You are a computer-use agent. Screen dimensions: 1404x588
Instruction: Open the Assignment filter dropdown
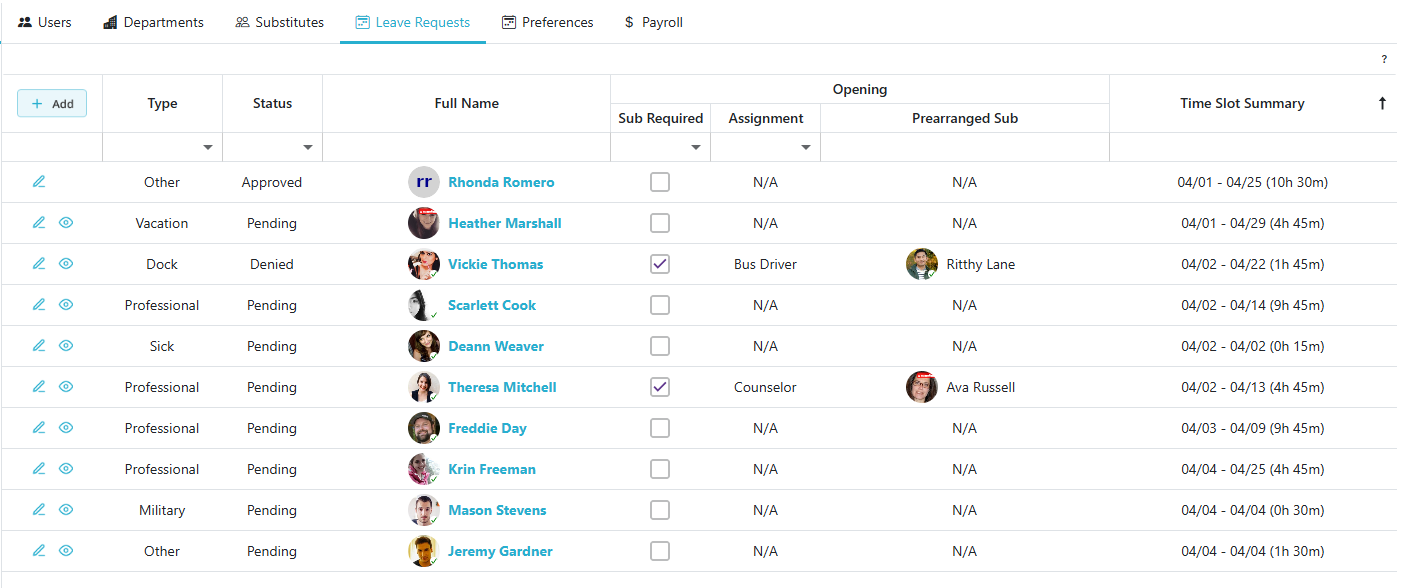tap(806, 148)
